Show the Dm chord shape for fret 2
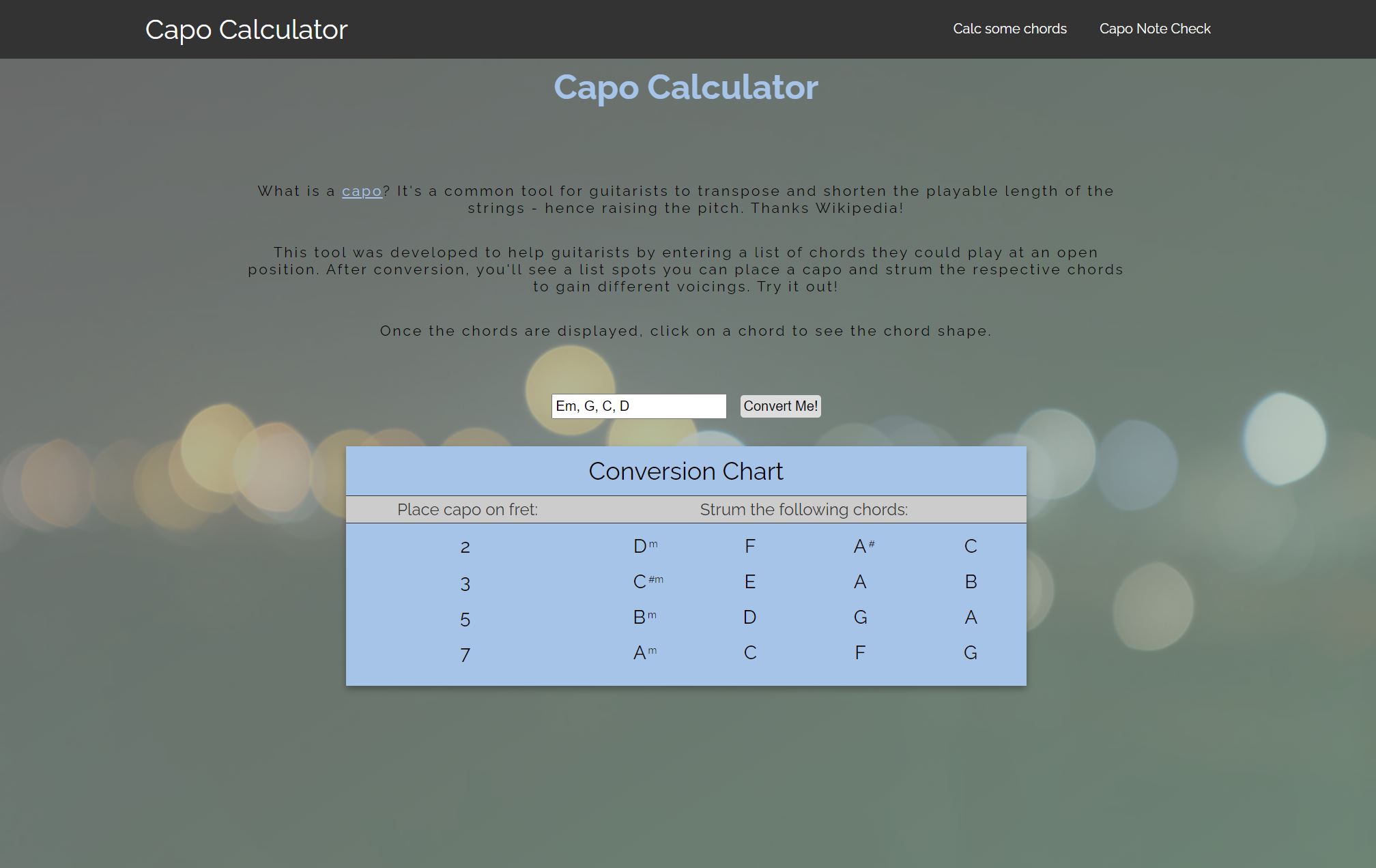 point(644,546)
